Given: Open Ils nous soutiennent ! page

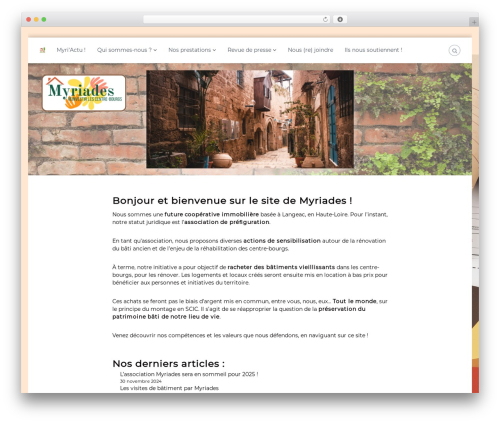Looking at the screenshot, I should click(x=373, y=50).
